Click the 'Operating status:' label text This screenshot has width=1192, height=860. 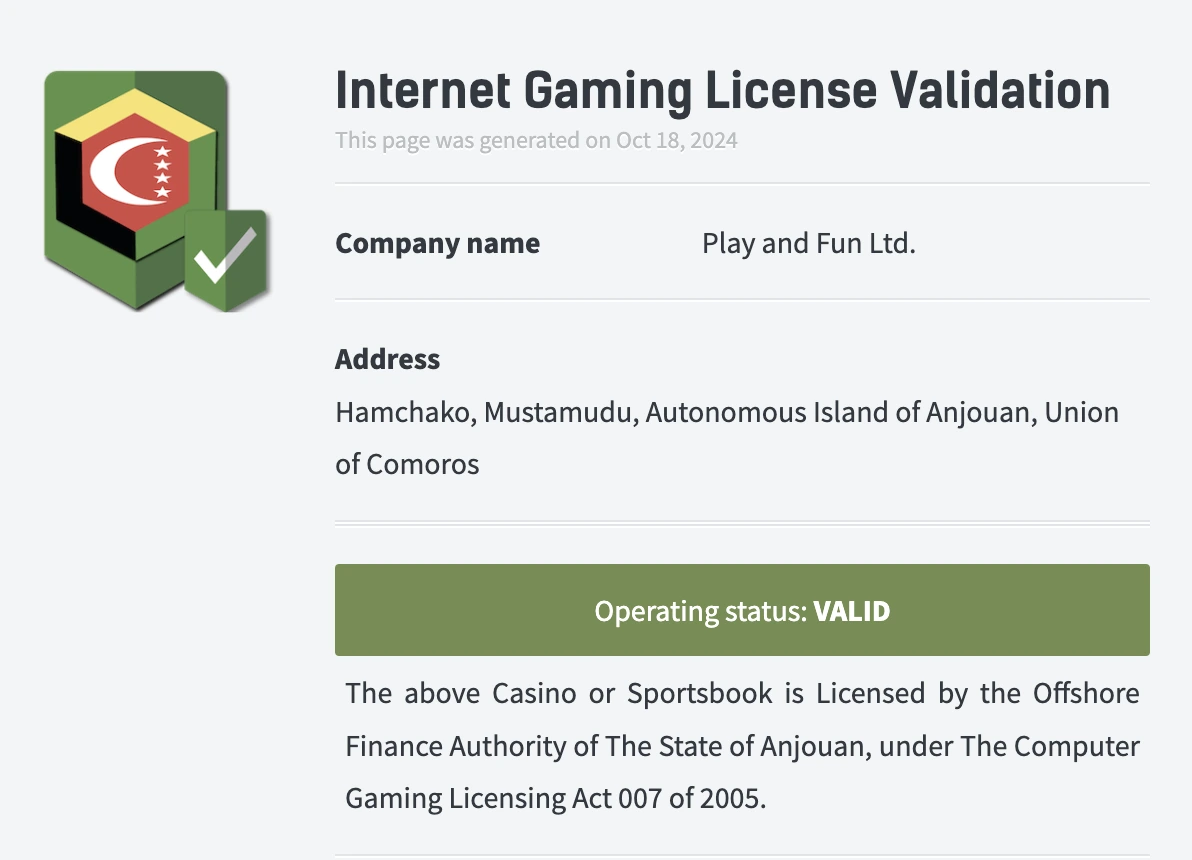(x=700, y=611)
